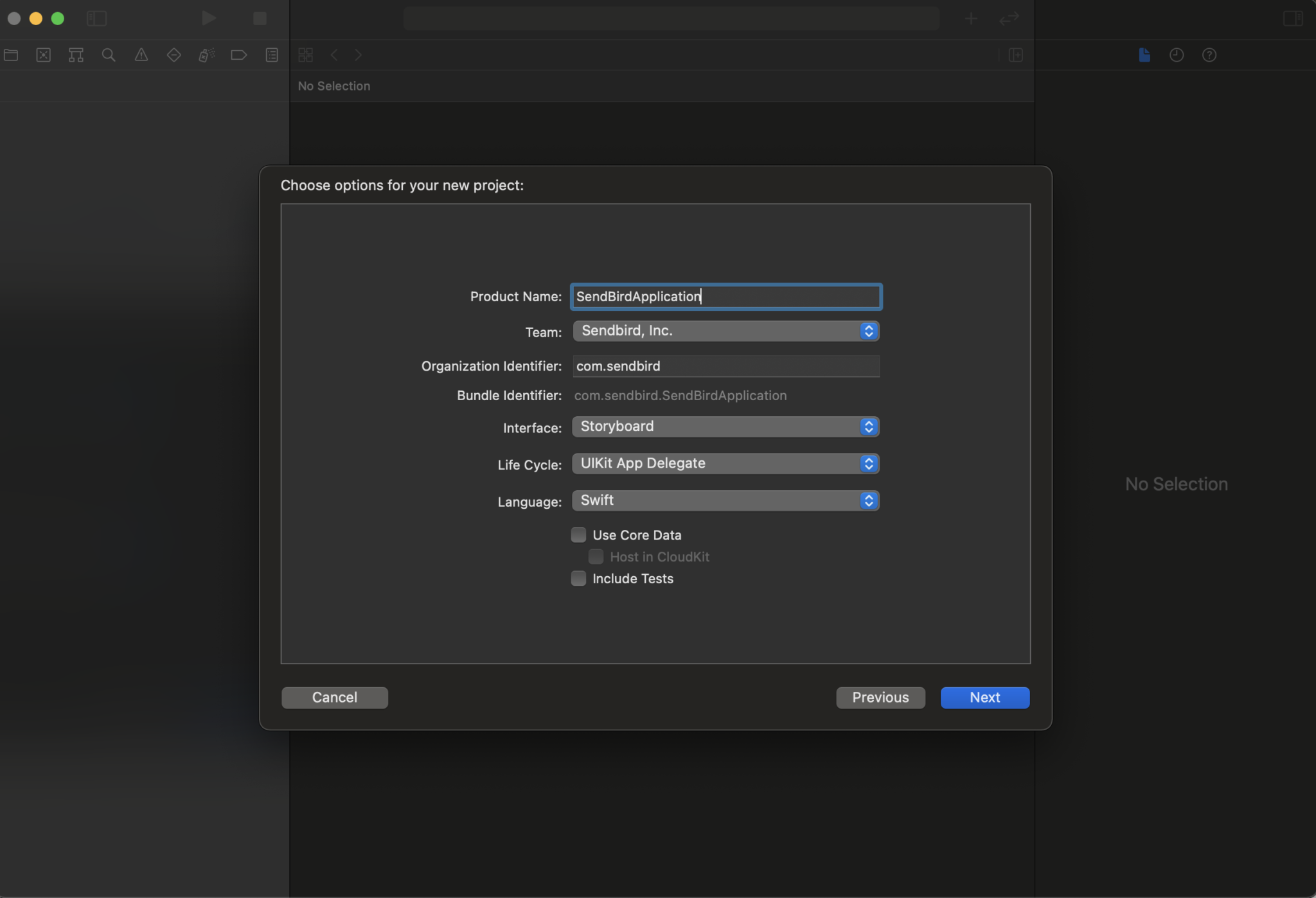This screenshot has height=898, width=1316.
Task: Go forward with the right chevron
Action: click(359, 55)
